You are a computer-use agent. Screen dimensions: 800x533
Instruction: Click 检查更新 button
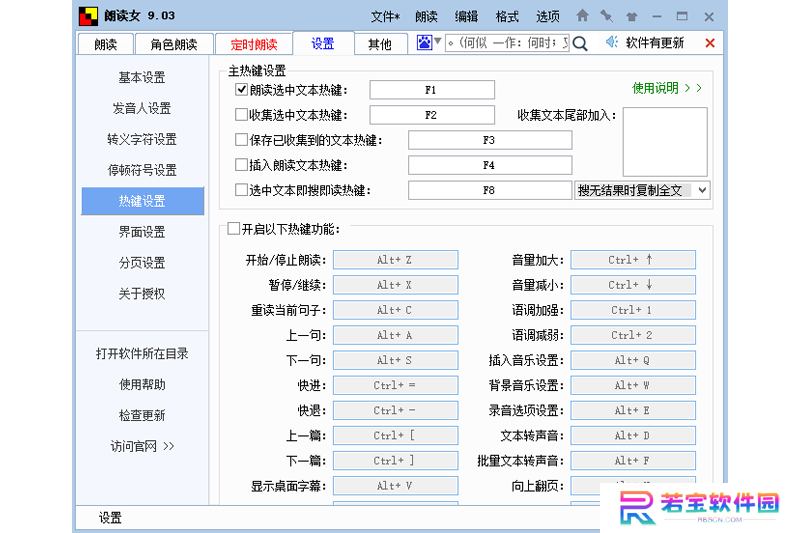142,415
